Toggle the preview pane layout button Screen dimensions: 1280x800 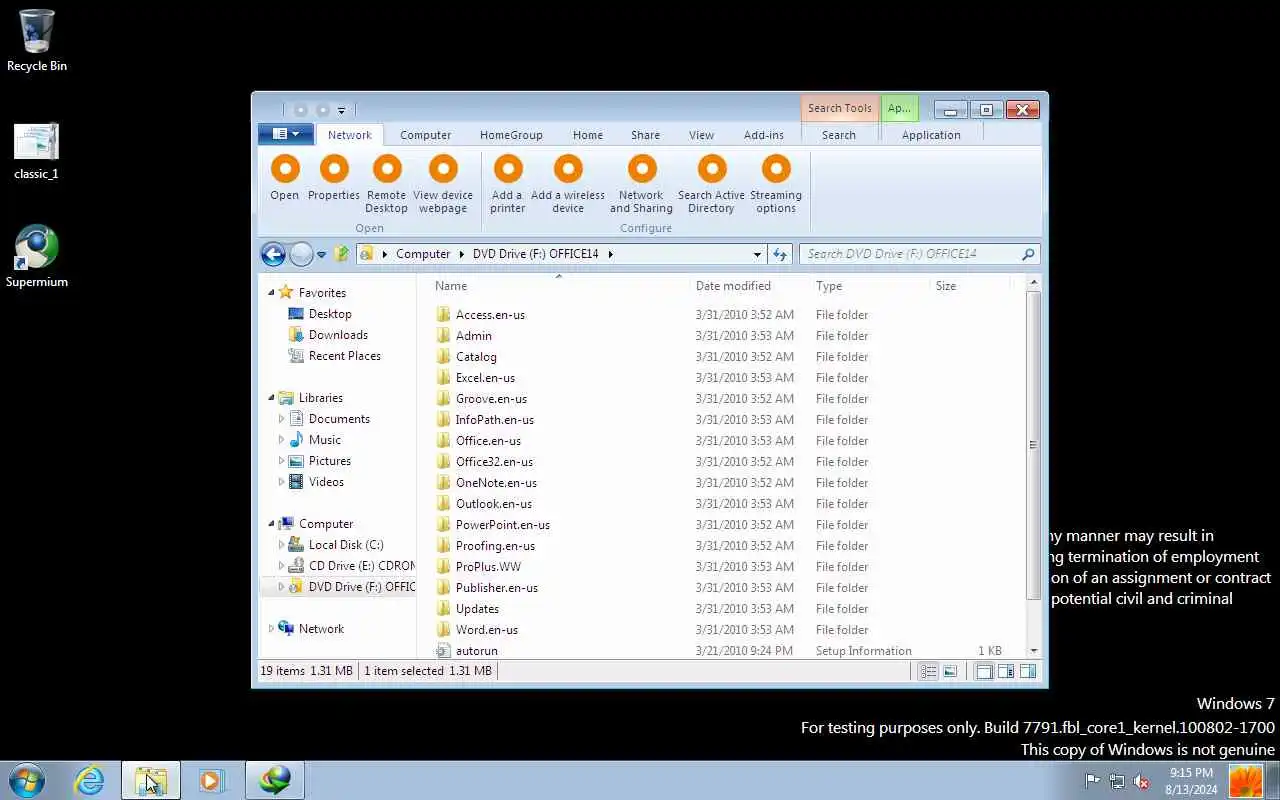(1028, 672)
